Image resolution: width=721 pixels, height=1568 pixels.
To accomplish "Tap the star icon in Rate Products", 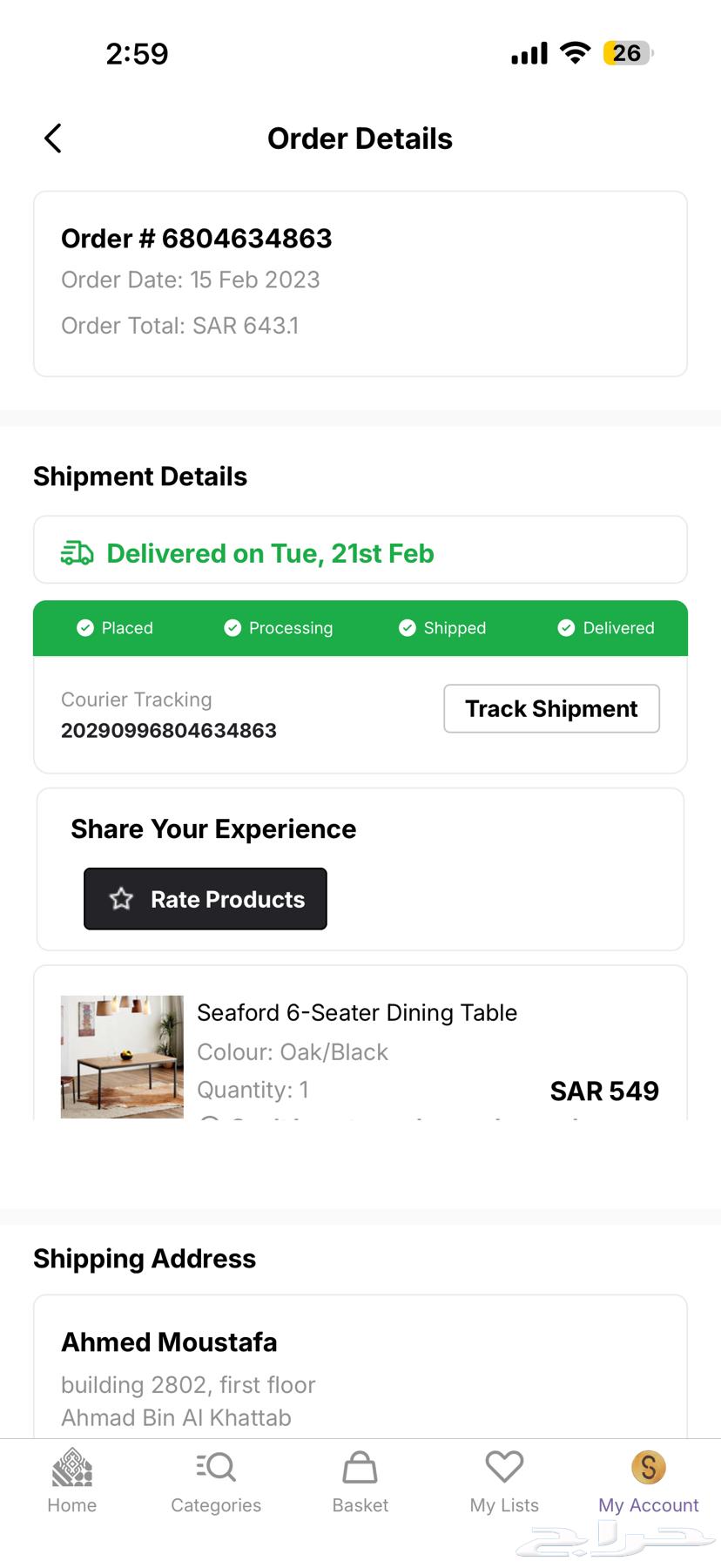I will [121, 899].
